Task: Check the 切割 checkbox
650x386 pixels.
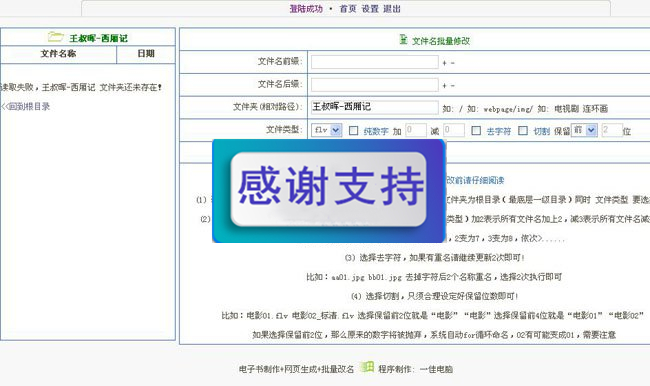Action: coord(523,131)
